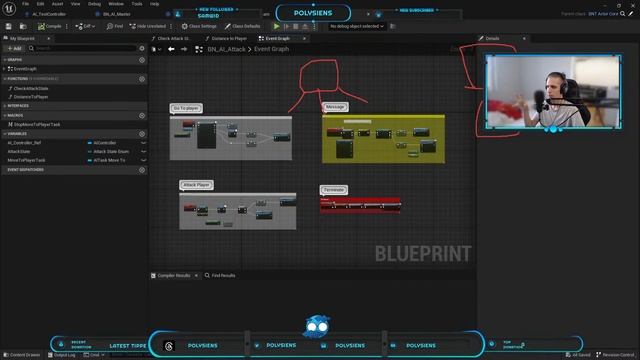The height and width of the screenshot is (360, 640).
Task: Click the Add button in My Blueprint
Action: point(14,48)
